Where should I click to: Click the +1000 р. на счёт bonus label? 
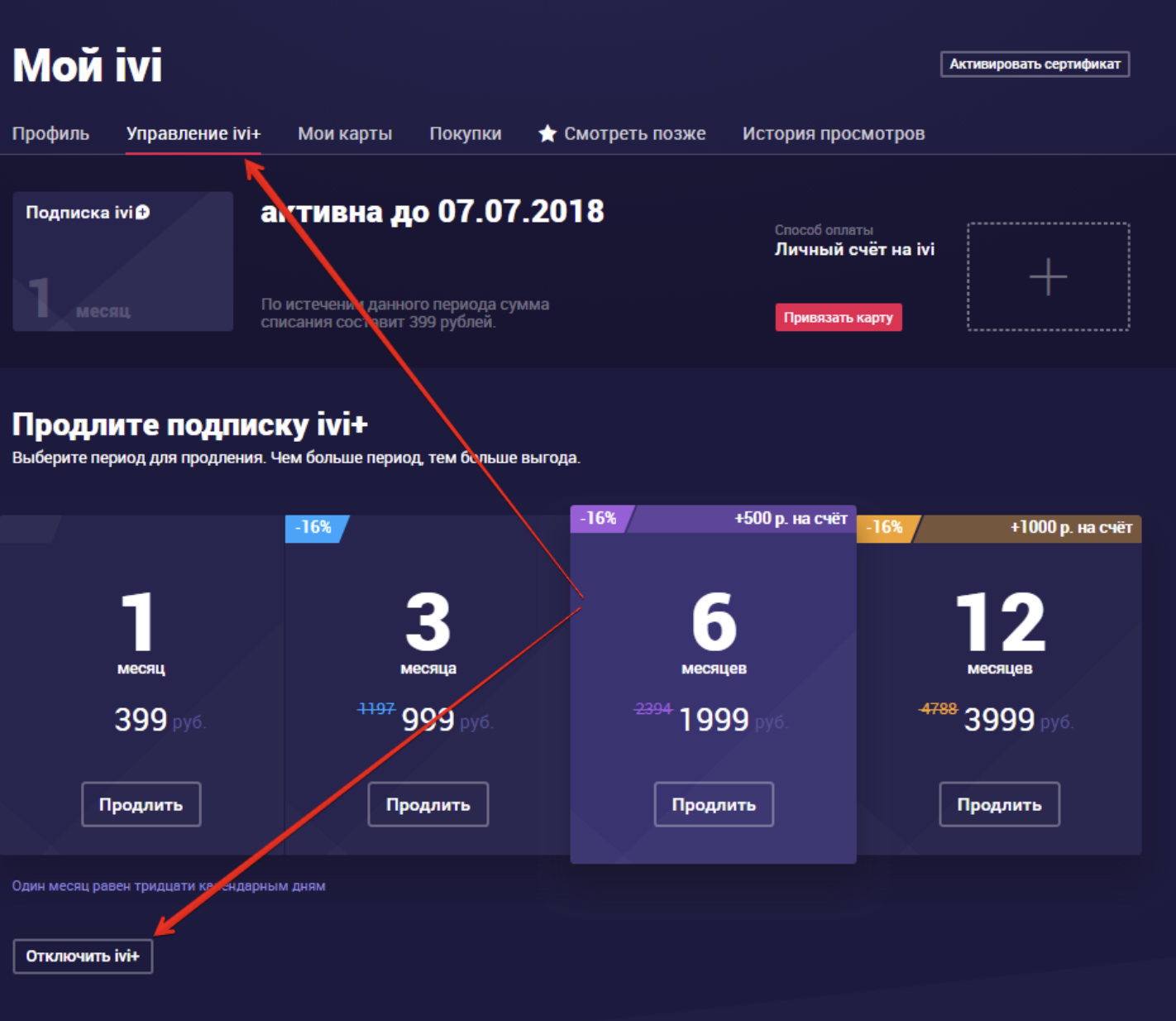pos(1071,527)
